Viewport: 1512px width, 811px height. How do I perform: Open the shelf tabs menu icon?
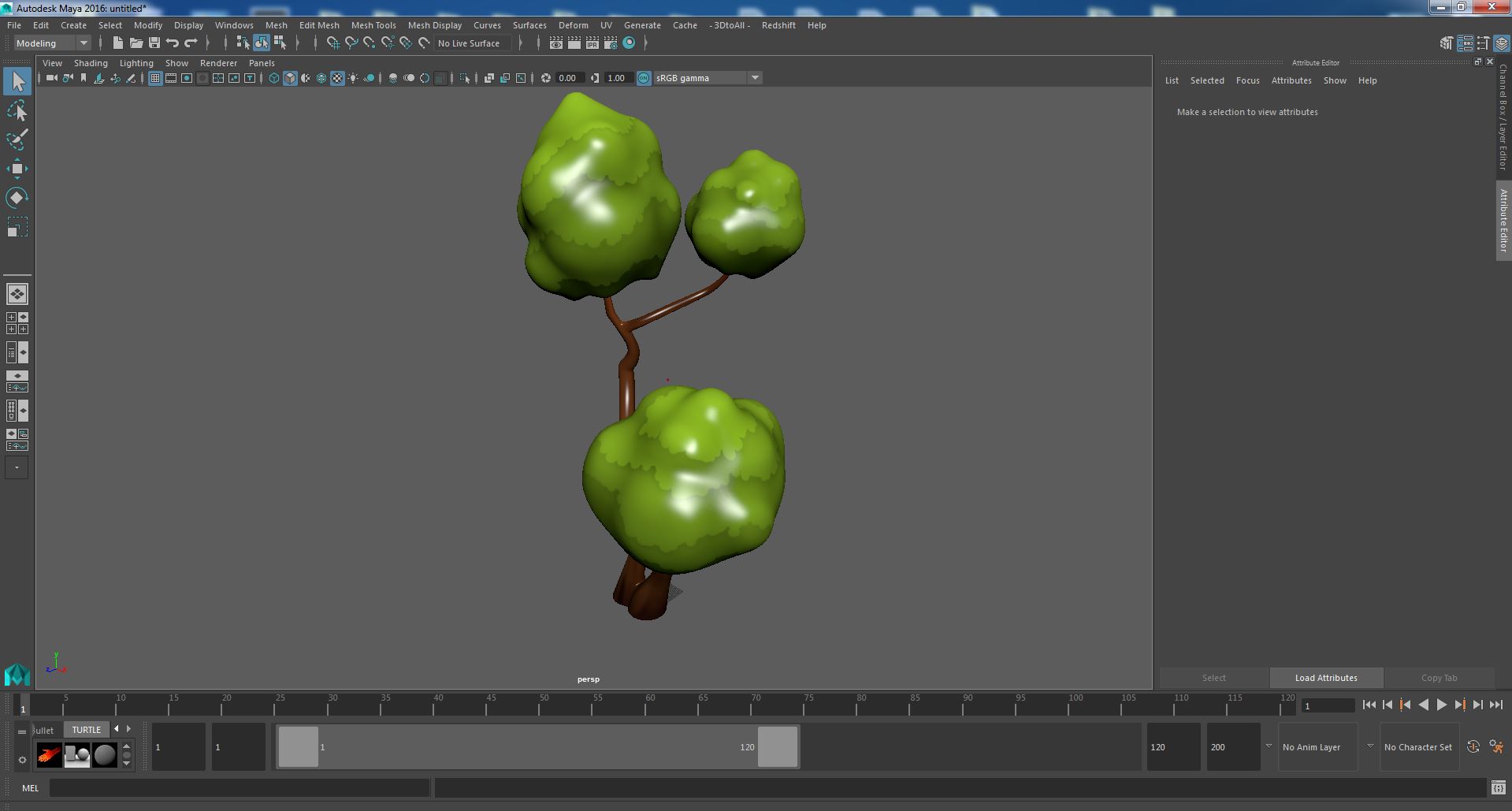coord(22,731)
